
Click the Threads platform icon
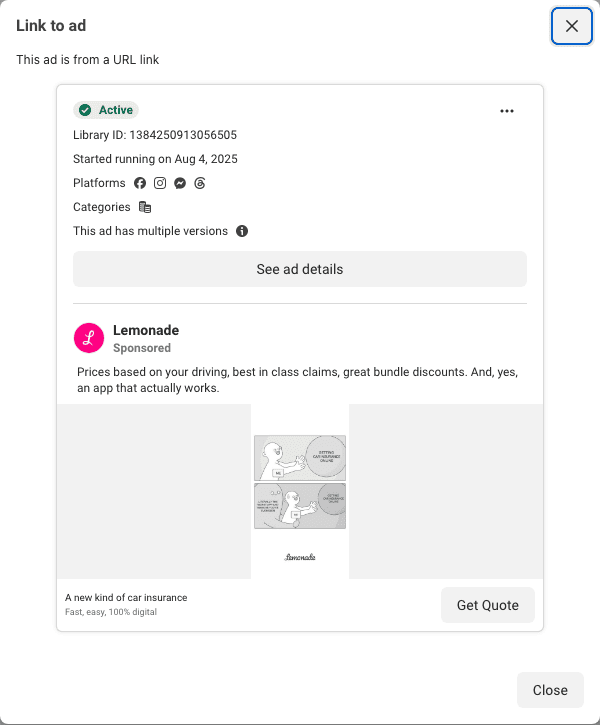(x=200, y=183)
